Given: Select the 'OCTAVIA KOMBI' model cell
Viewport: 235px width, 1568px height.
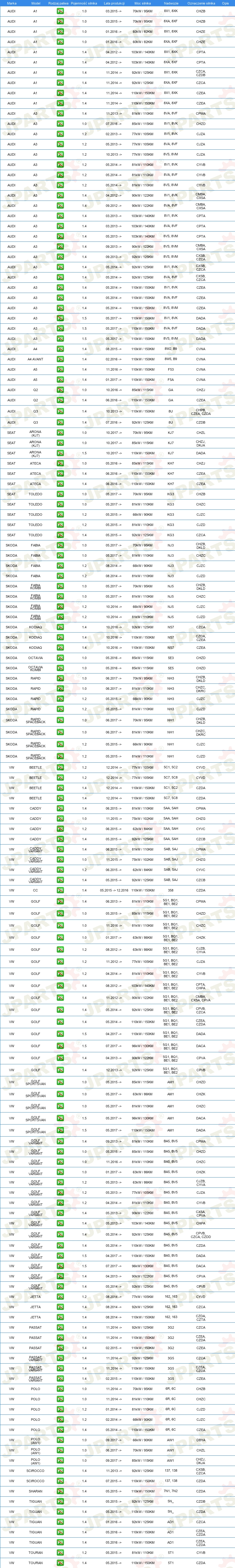Looking at the screenshot, I should (35, 668).
